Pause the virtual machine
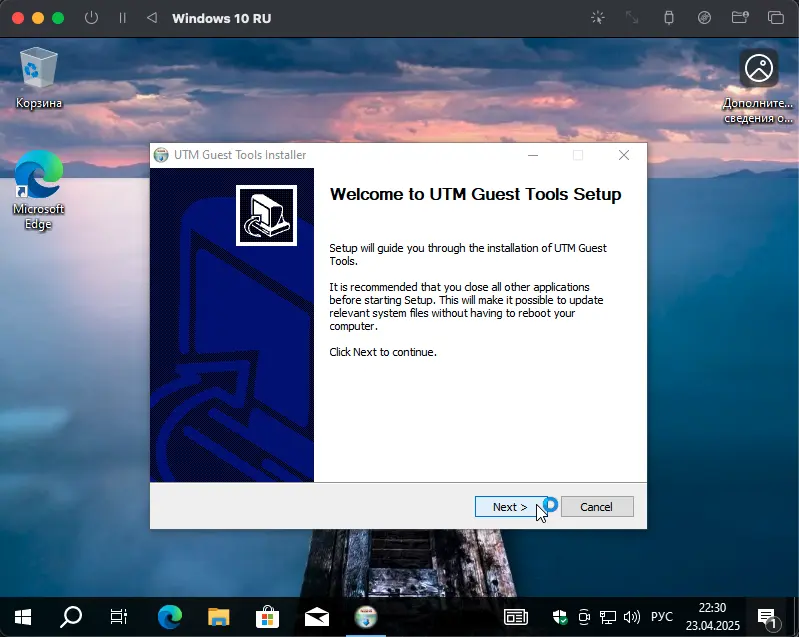 click(x=122, y=18)
